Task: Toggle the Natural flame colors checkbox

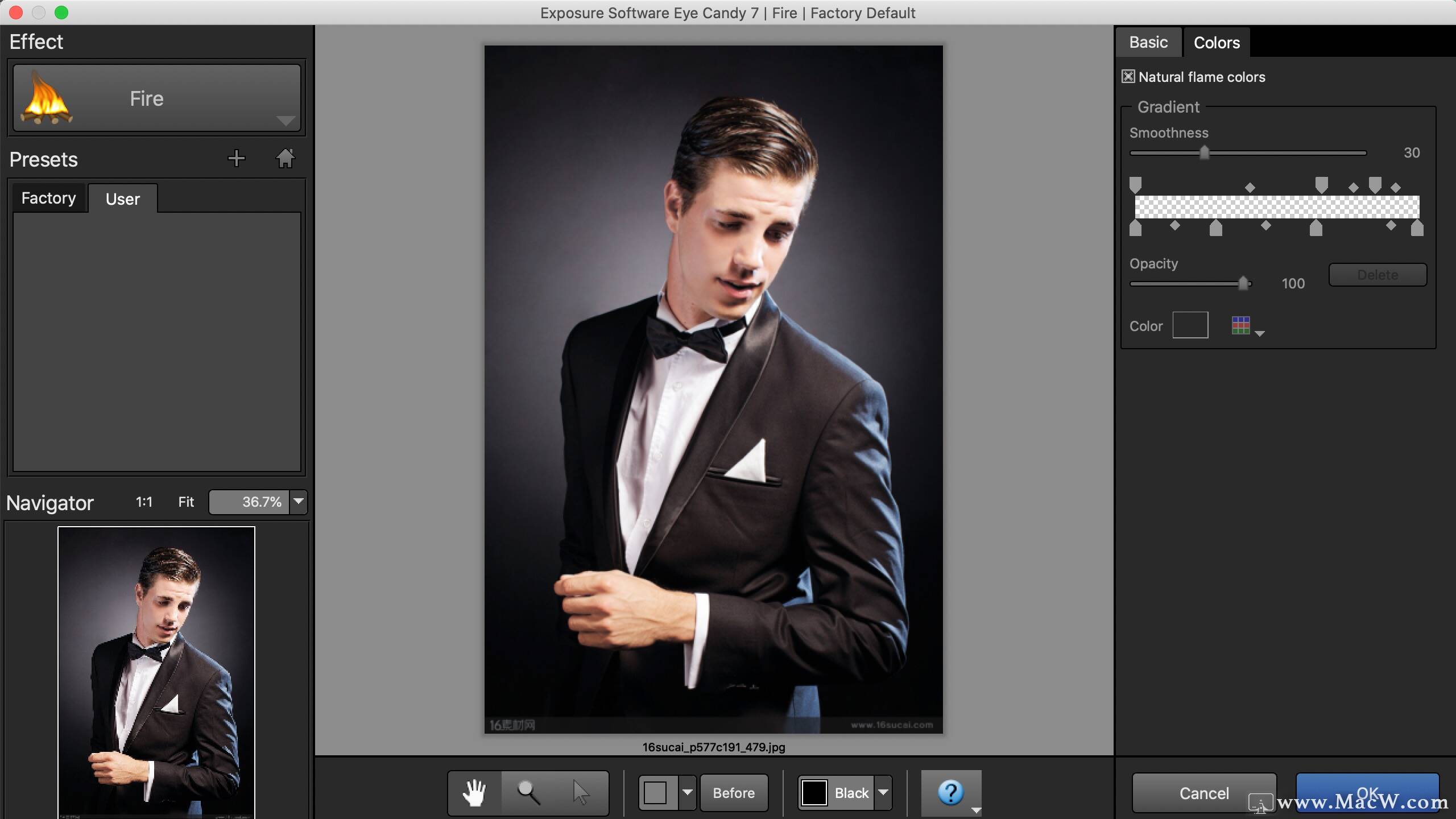Action: point(1128,77)
